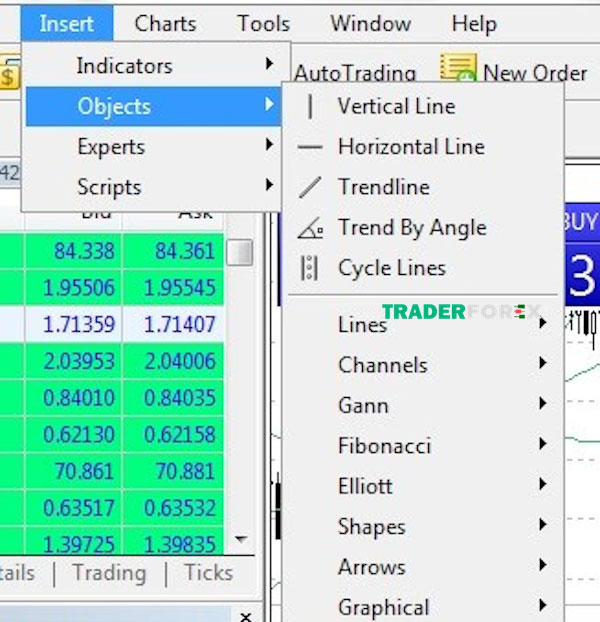600x622 pixels.
Task: Expand the Lines submenu arrow
Action: [543, 323]
